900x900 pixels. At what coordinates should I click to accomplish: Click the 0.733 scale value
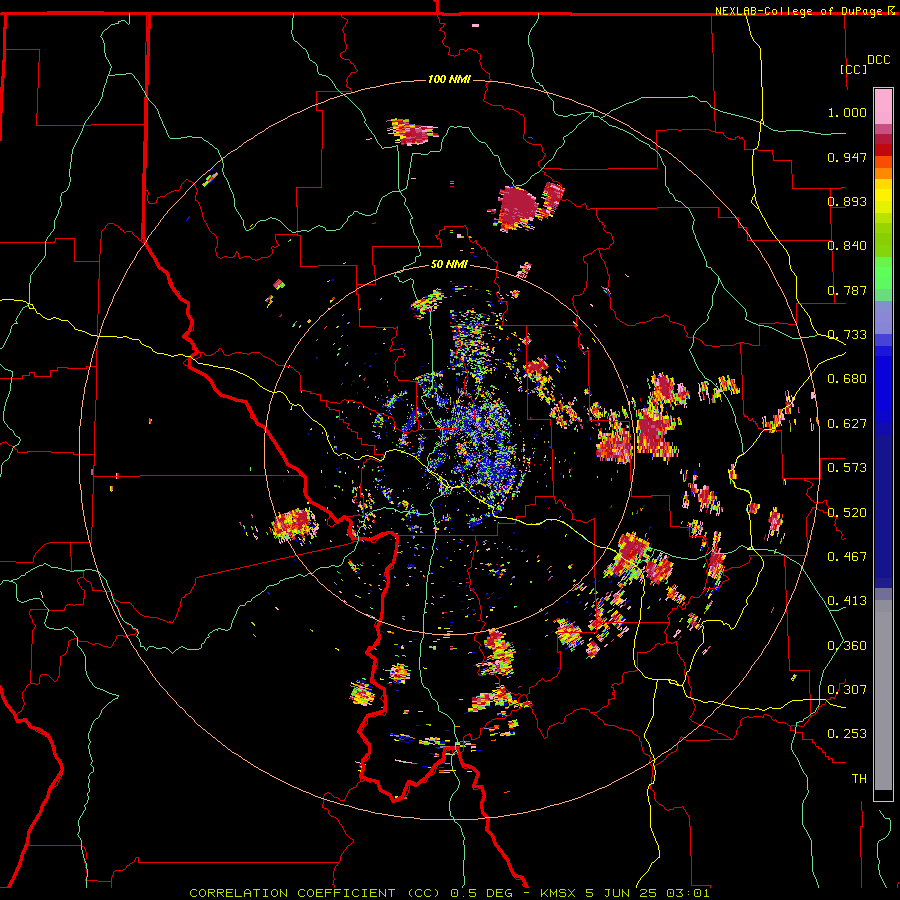(x=847, y=335)
